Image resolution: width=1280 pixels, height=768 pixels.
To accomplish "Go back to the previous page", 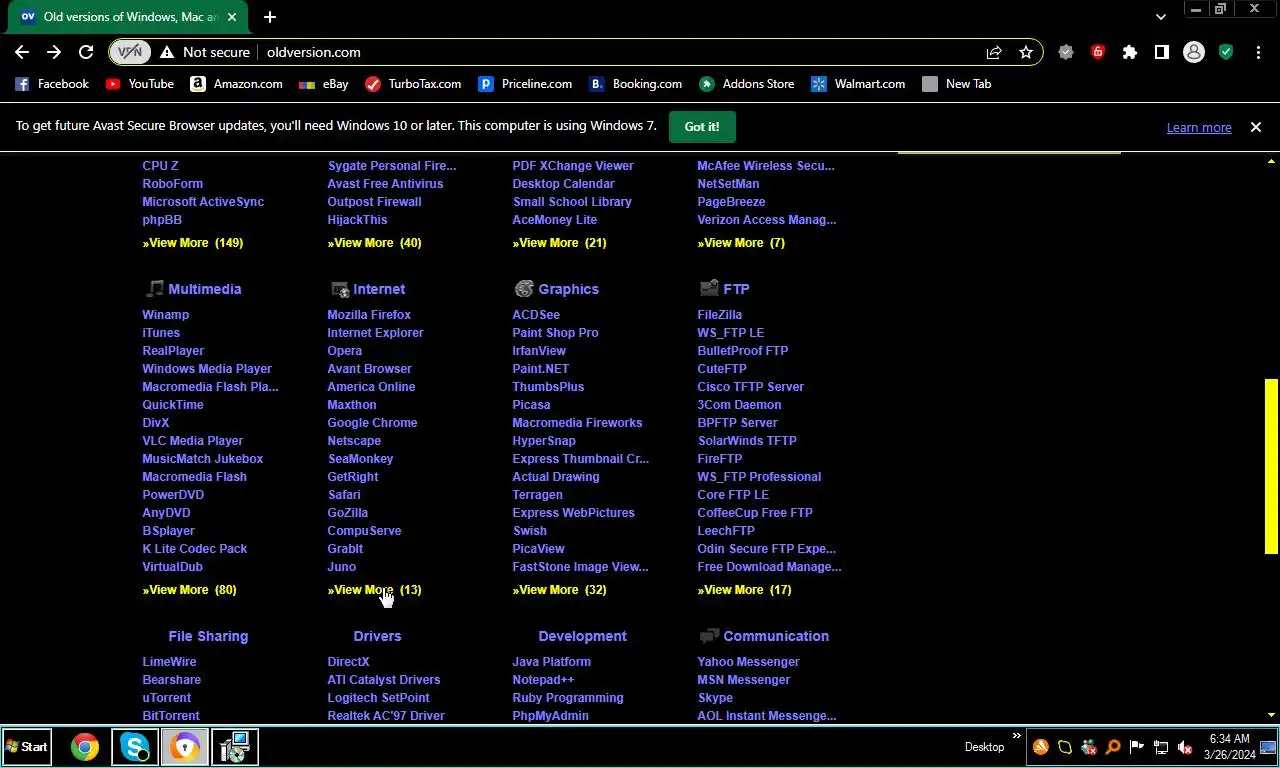I will (x=22, y=52).
